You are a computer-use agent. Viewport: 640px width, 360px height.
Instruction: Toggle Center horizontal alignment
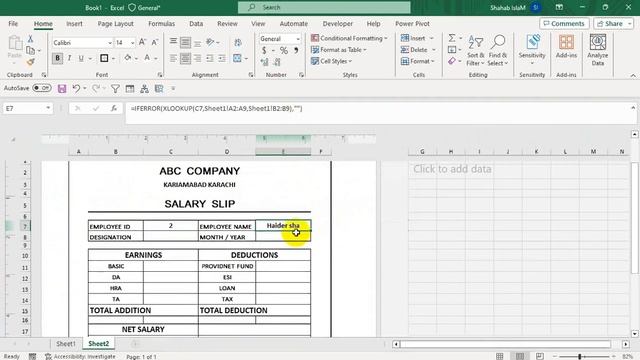point(185,58)
